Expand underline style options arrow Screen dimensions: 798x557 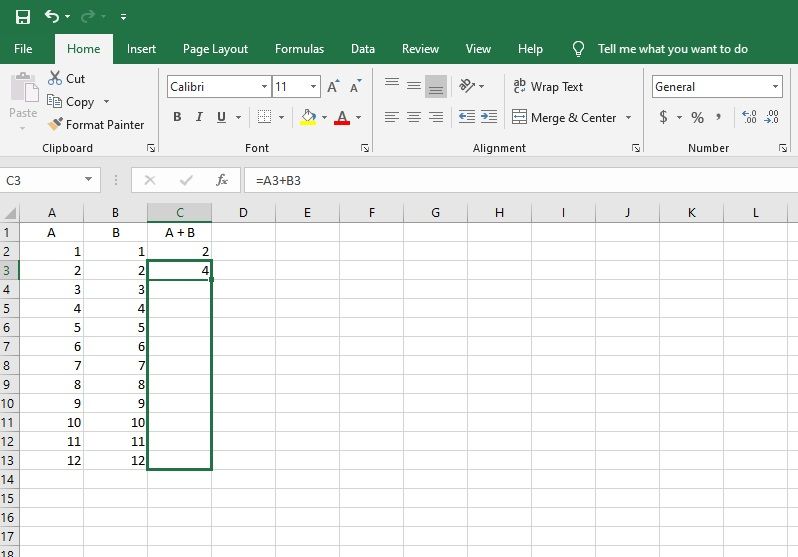click(x=238, y=118)
